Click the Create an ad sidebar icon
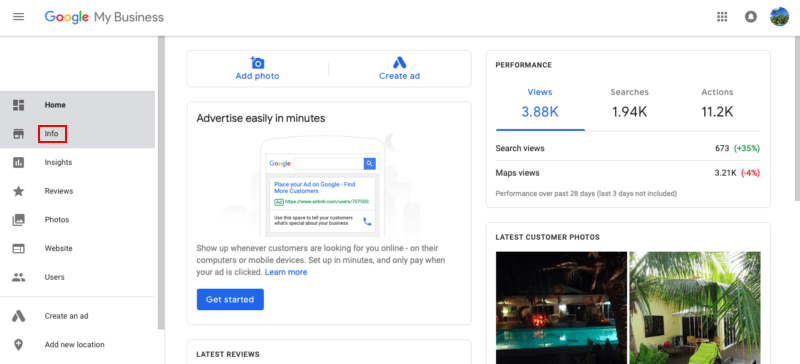This screenshot has height=364, width=800. 19,316
